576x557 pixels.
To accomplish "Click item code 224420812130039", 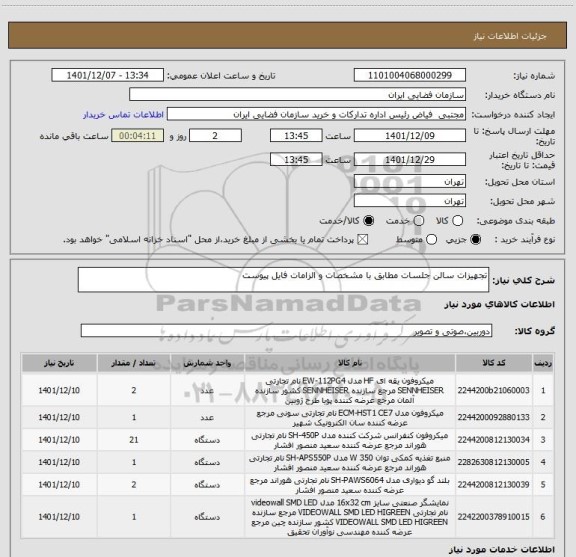I will click(494, 485).
